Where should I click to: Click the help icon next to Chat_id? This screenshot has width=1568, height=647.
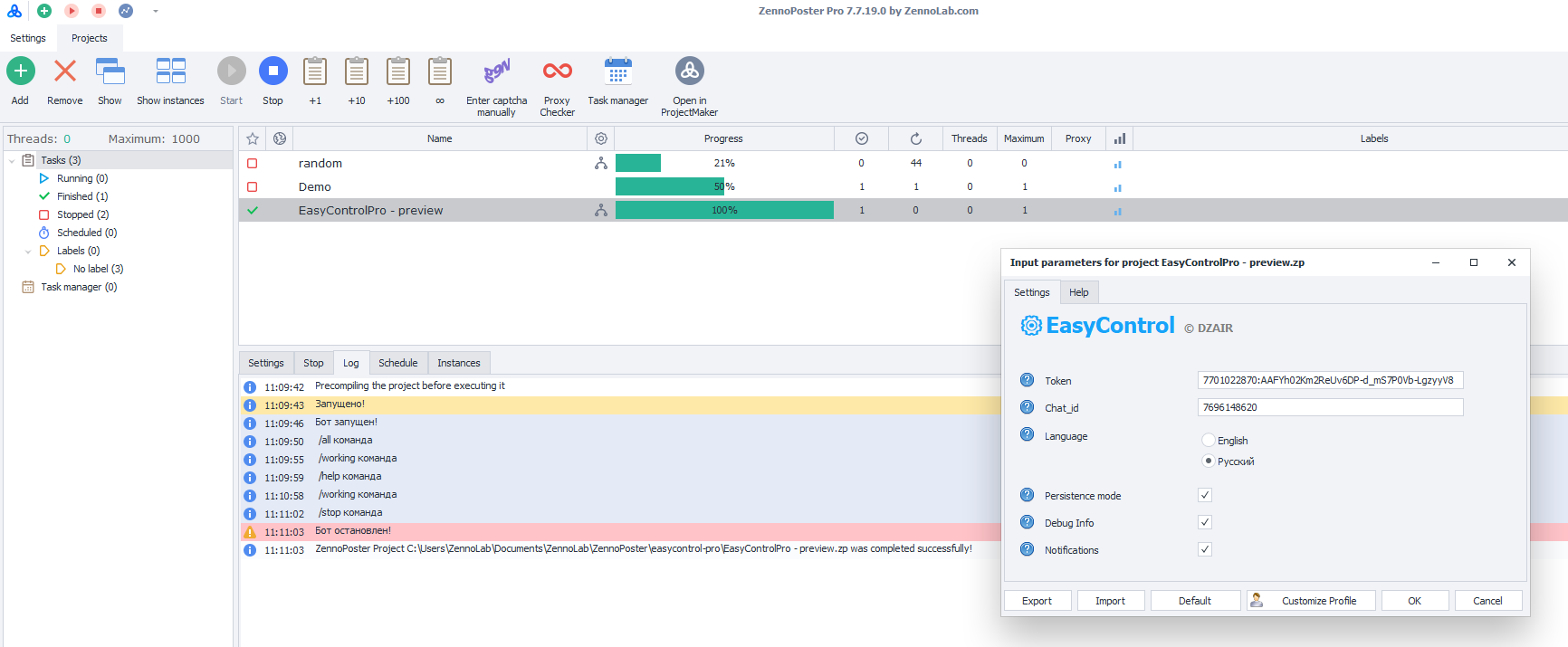coord(1027,407)
